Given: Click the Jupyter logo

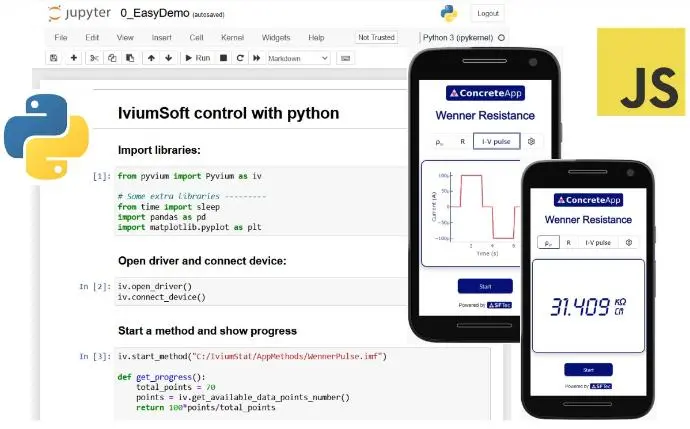Looking at the screenshot, I should click(80, 13).
